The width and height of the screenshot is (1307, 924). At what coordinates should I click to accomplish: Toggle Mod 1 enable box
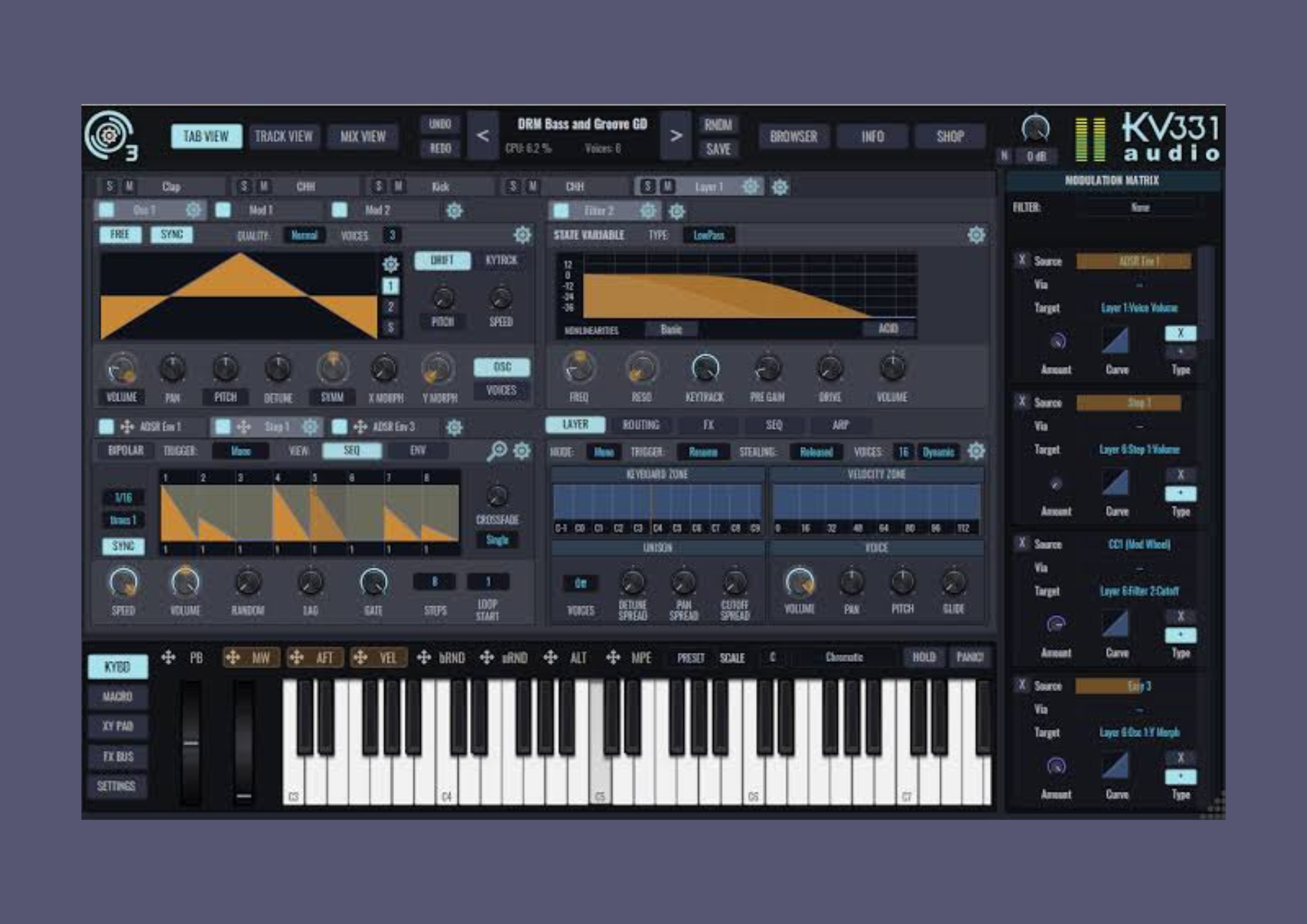click(223, 210)
